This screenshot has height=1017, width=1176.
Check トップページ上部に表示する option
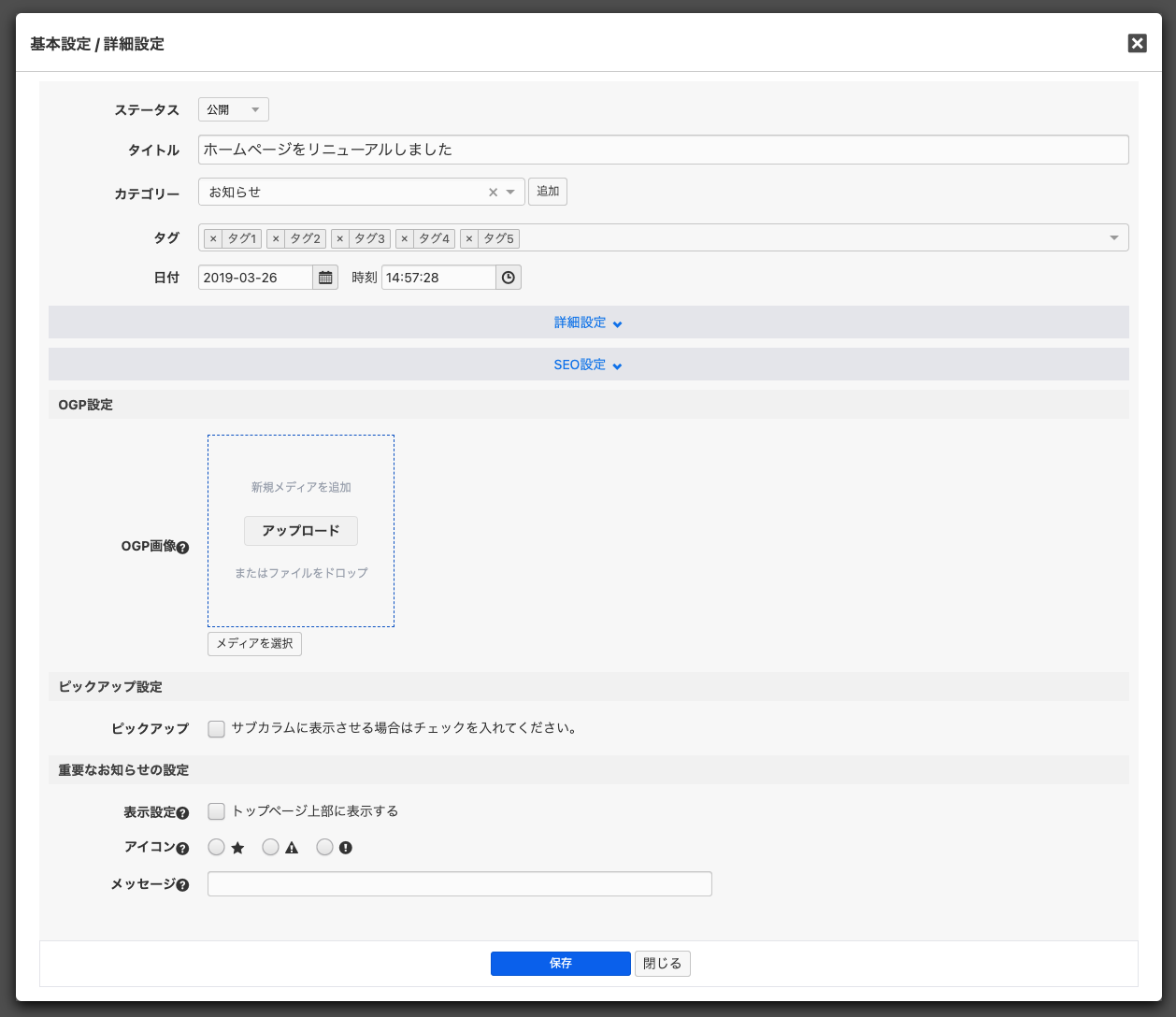pyautogui.click(x=217, y=811)
